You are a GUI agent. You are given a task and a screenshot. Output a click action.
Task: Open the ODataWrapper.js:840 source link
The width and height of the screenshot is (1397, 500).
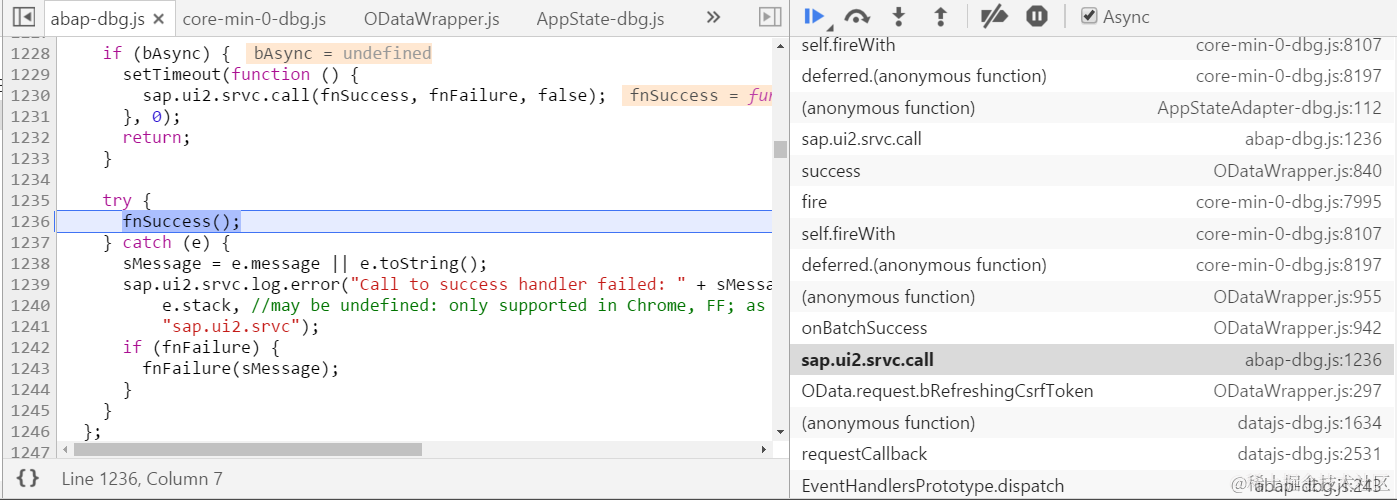pyautogui.click(x=1297, y=171)
